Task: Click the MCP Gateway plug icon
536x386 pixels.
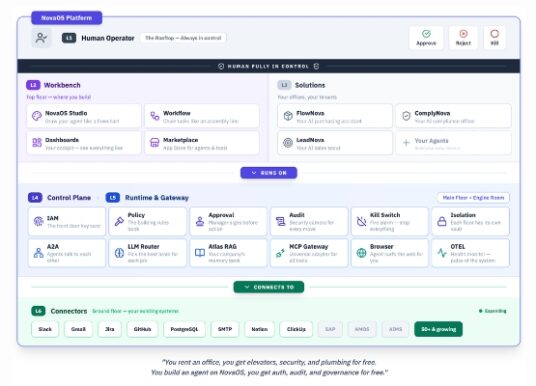Action: pos(281,253)
